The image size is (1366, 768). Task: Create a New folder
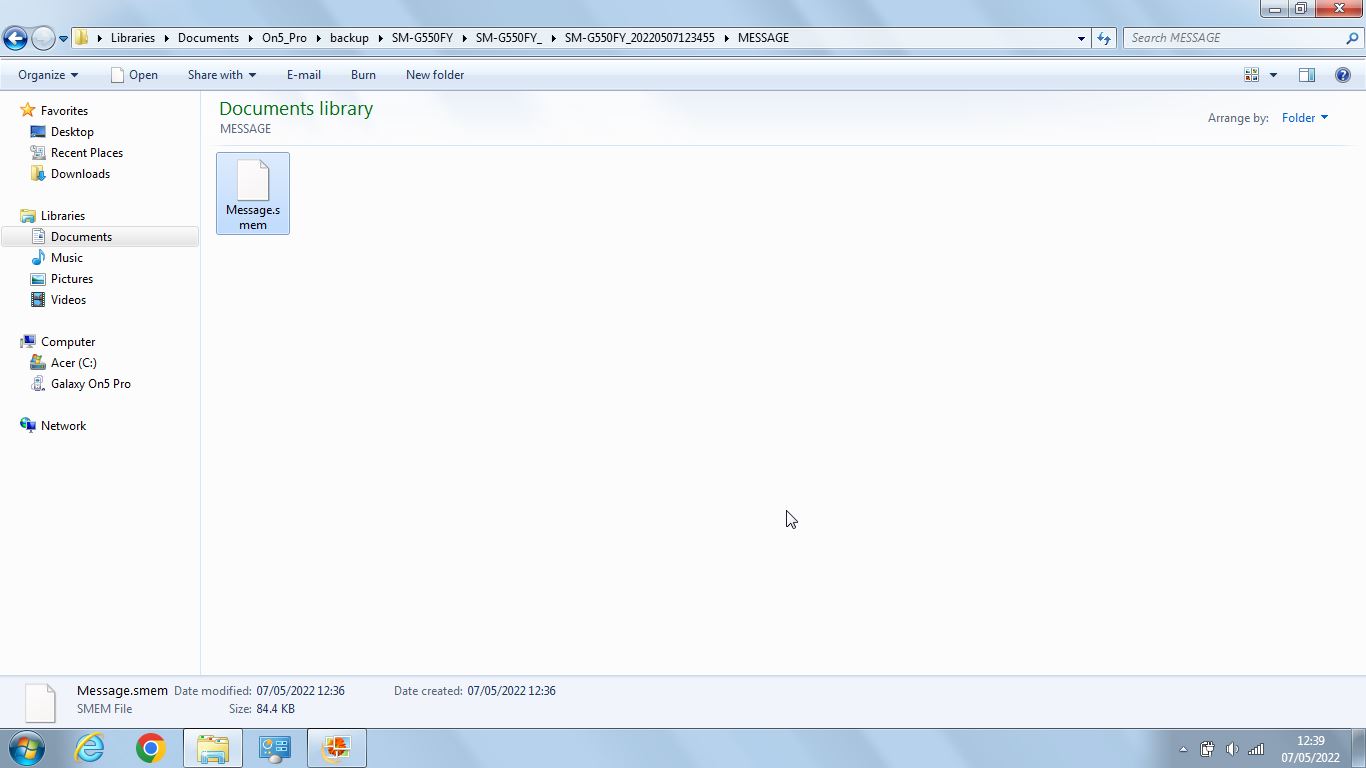435,75
